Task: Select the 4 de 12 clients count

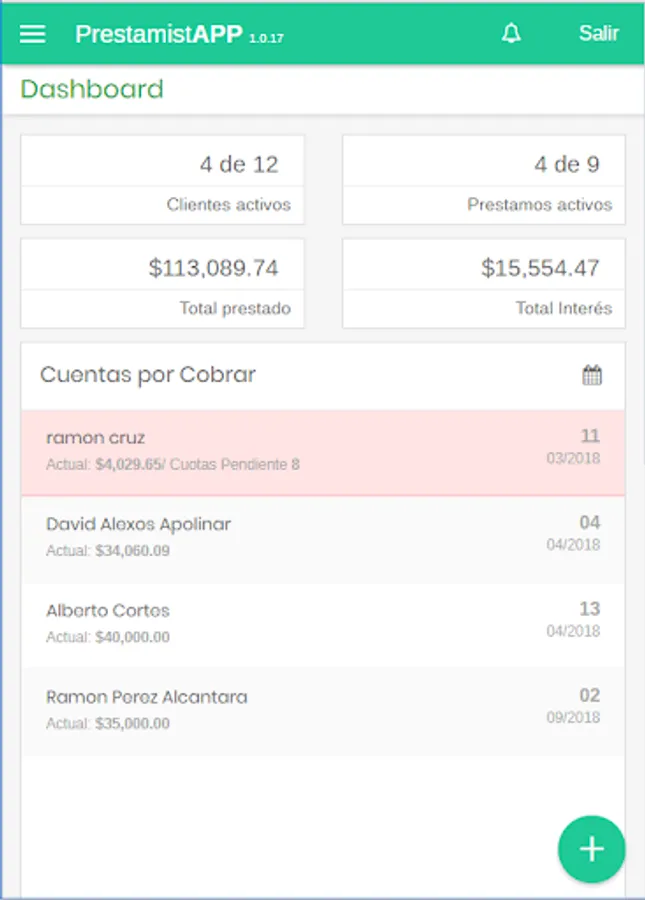Action: tap(239, 165)
